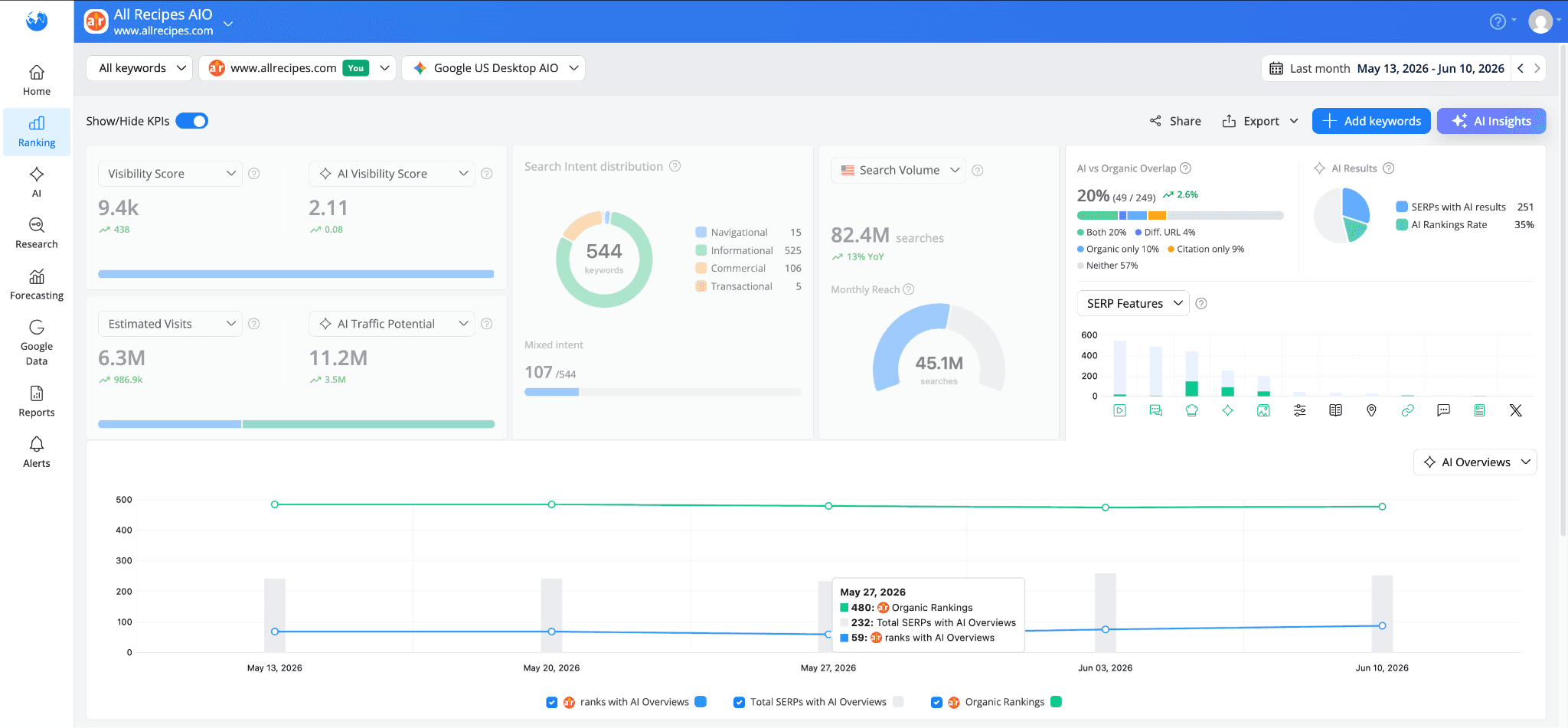The image size is (1568, 728).
Task: Click the help icon beside Estimated Visits
Action: pyautogui.click(x=254, y=324)
